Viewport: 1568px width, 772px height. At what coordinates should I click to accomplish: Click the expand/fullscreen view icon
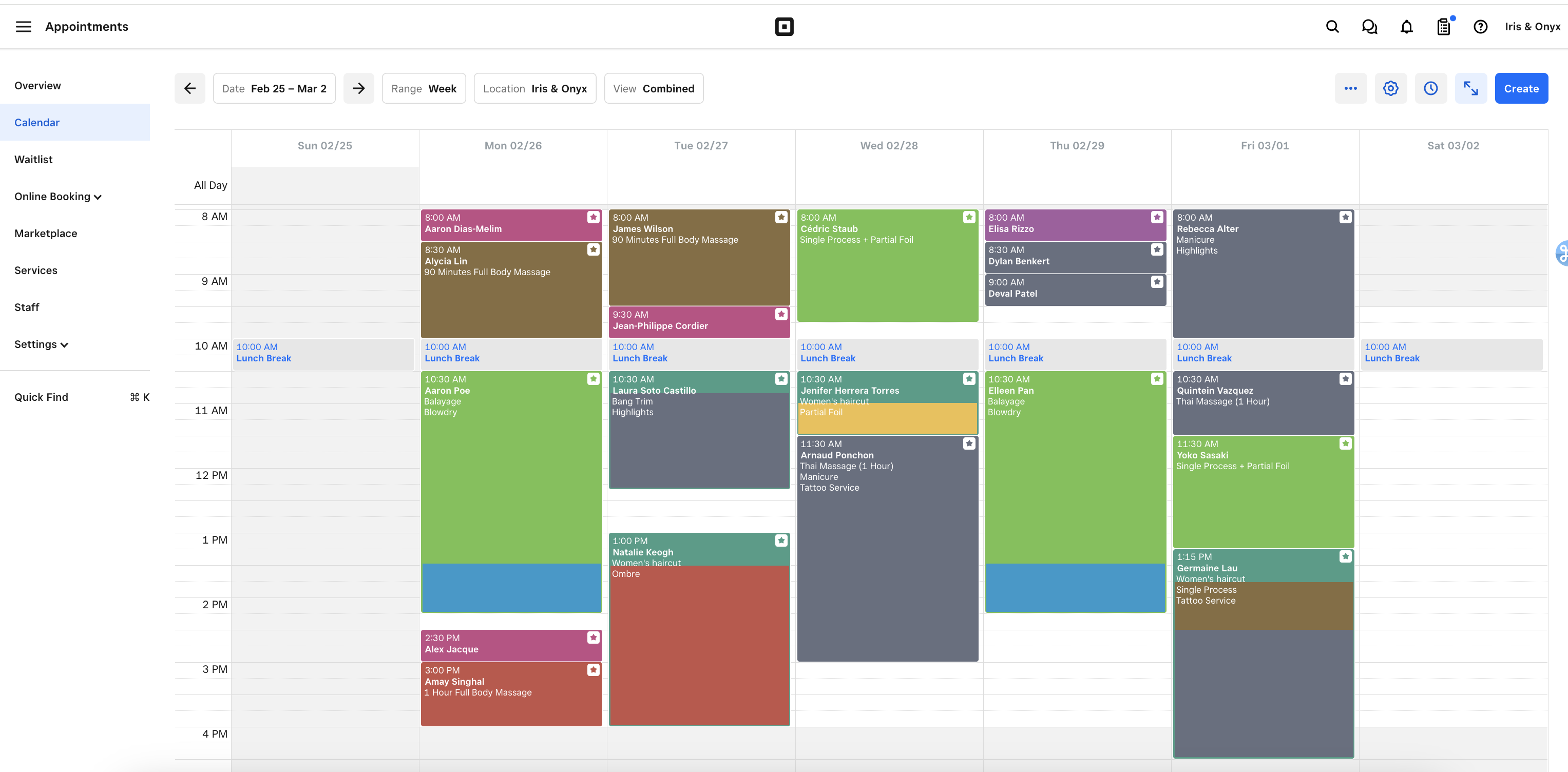[x=1471, y=88]
